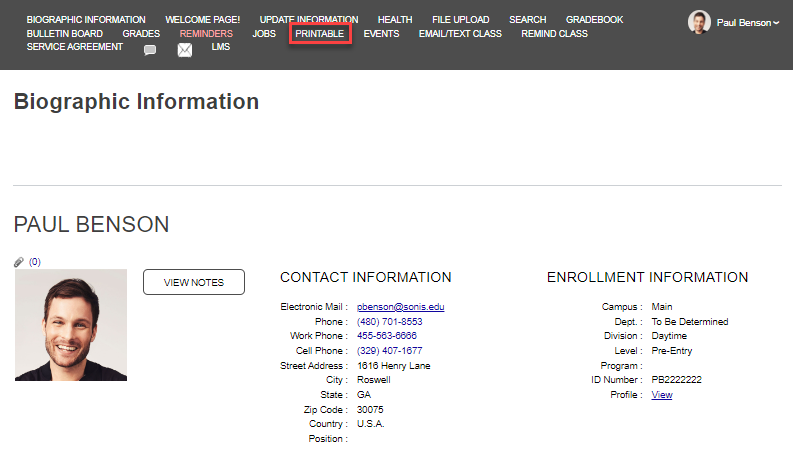
Task: Go to the Gradebook menu
Action: 594,20
